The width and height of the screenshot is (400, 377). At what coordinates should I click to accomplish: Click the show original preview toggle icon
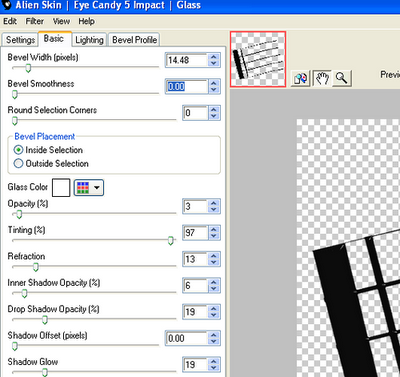coord(300,79)
